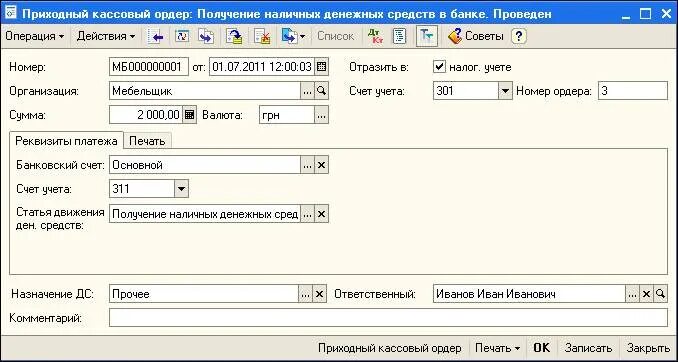Expand the Счет учета 311 dropdown
Image resolution: width=678 pixels, height=362 pixels.
point(181,189)
